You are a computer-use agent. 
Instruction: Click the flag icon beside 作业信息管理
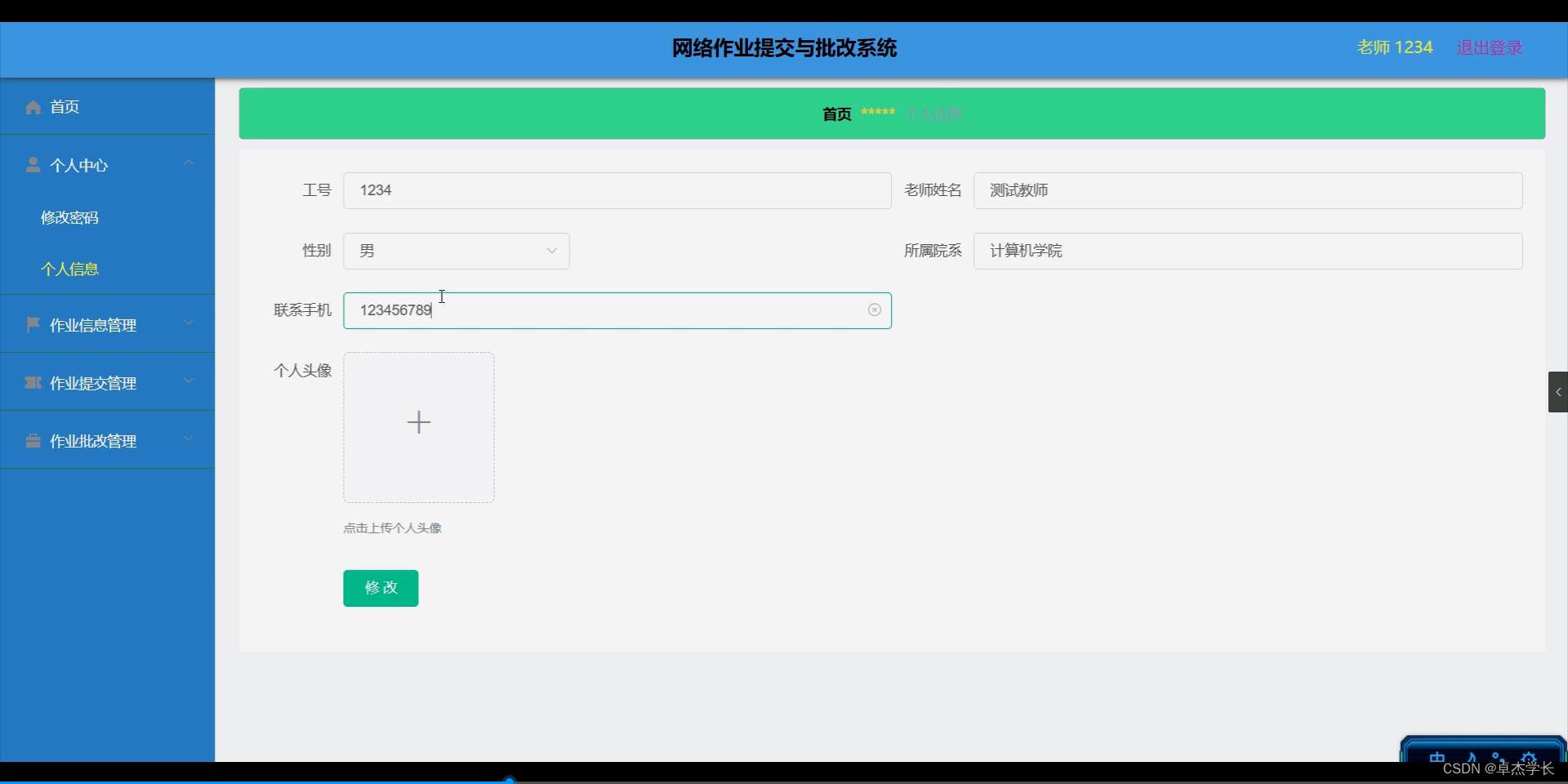click(33, 324)
